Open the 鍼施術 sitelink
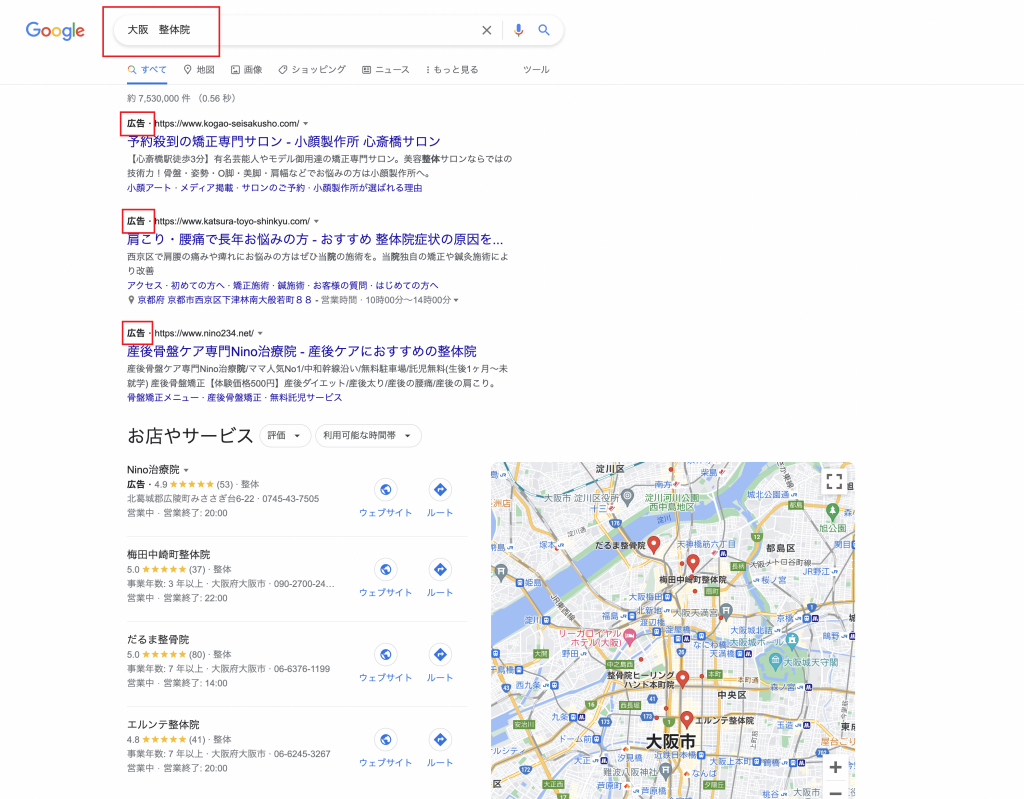This screenshot has height=799, width=1024. pos(291,285)
